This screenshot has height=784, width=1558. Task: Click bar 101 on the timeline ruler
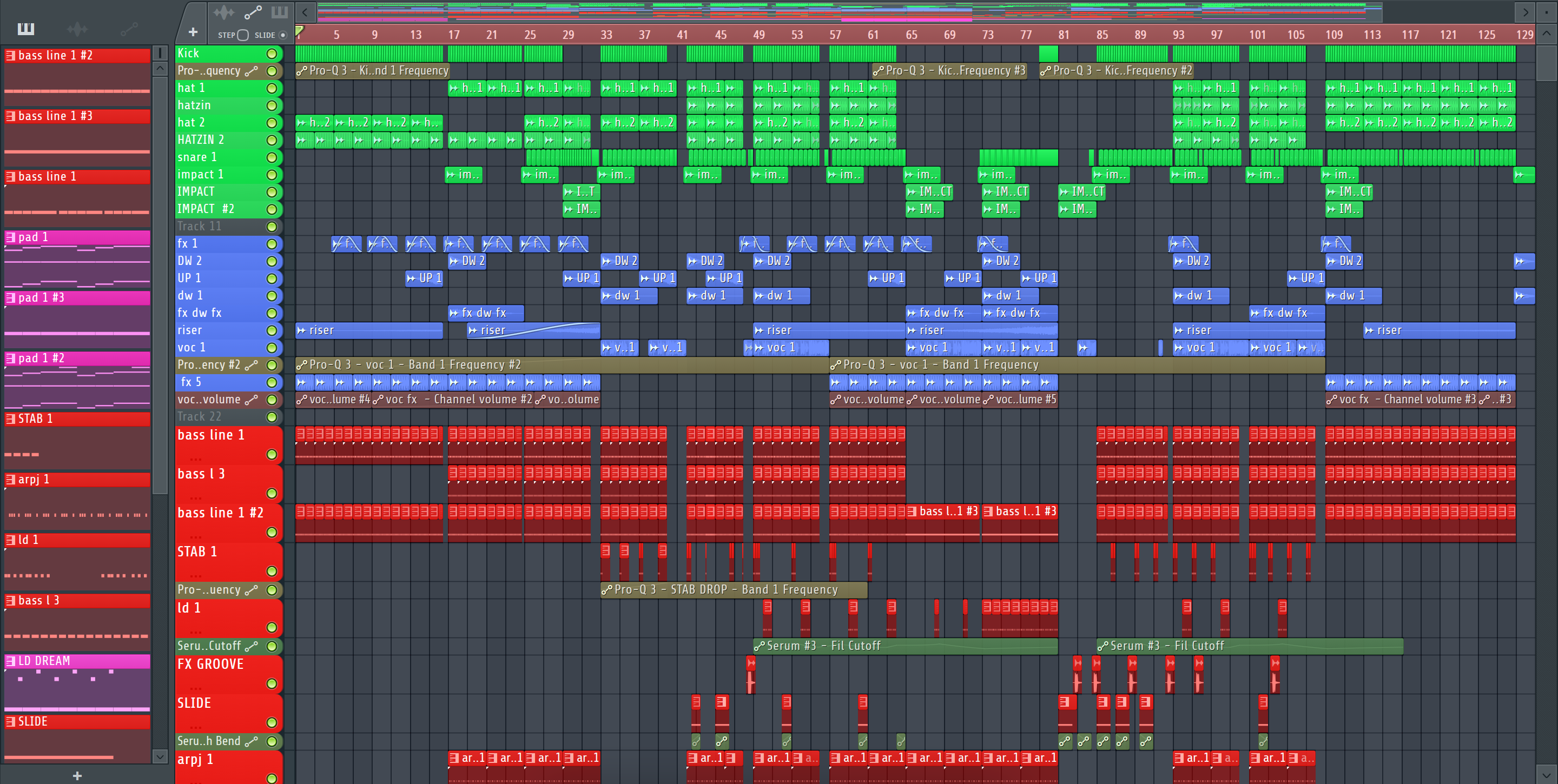[1257, 35]
